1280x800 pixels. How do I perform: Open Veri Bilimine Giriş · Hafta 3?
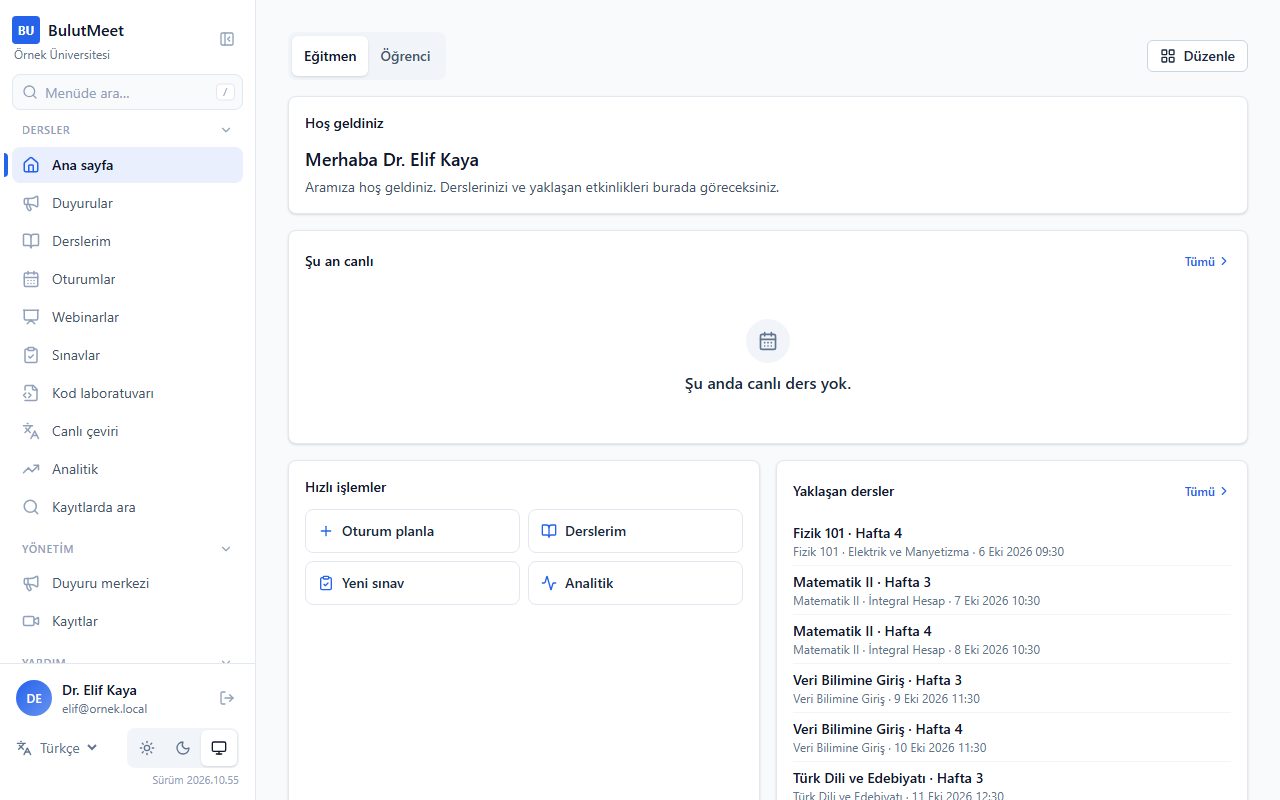[x=1012, y=689]
